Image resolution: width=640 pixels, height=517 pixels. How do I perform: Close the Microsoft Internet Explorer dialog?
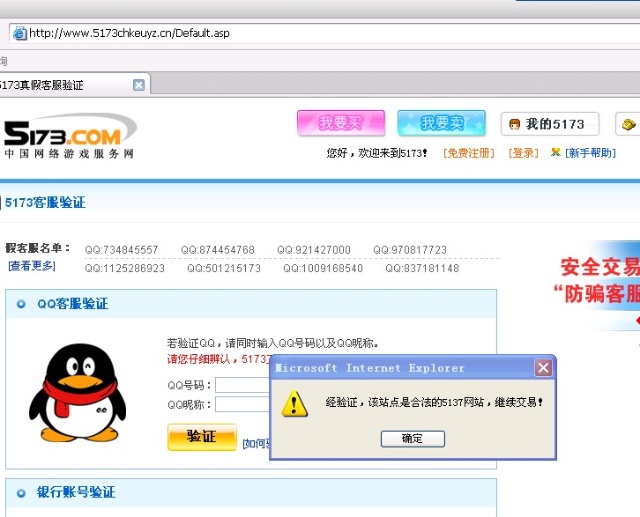[543, 368]
